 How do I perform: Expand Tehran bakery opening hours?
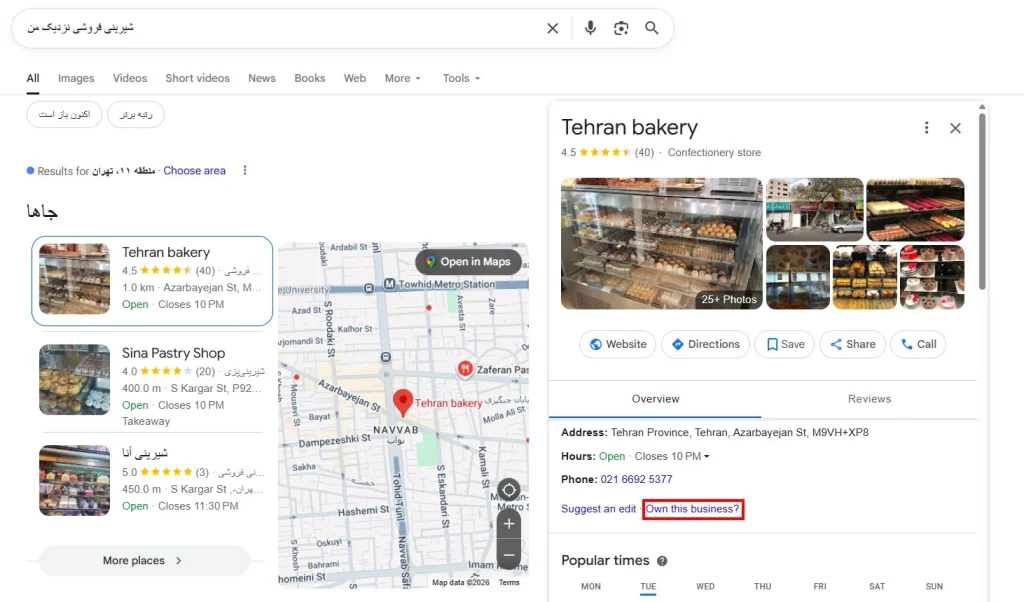click(x=707, y=457)
